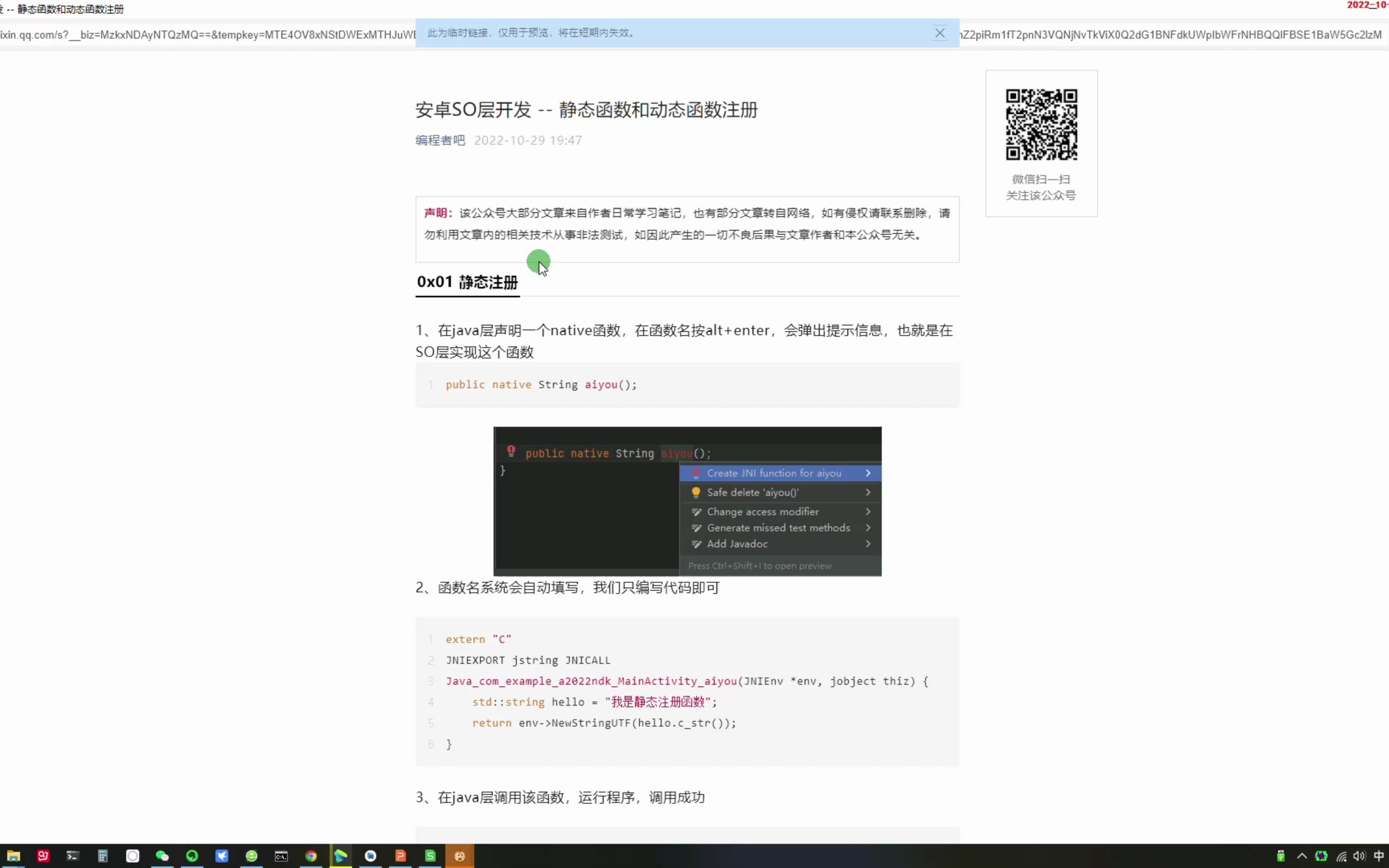Image resolution: width=1389 pixels, height=868 pixels.
Task: Click the std::string hello code line
Action: [595, 702]
